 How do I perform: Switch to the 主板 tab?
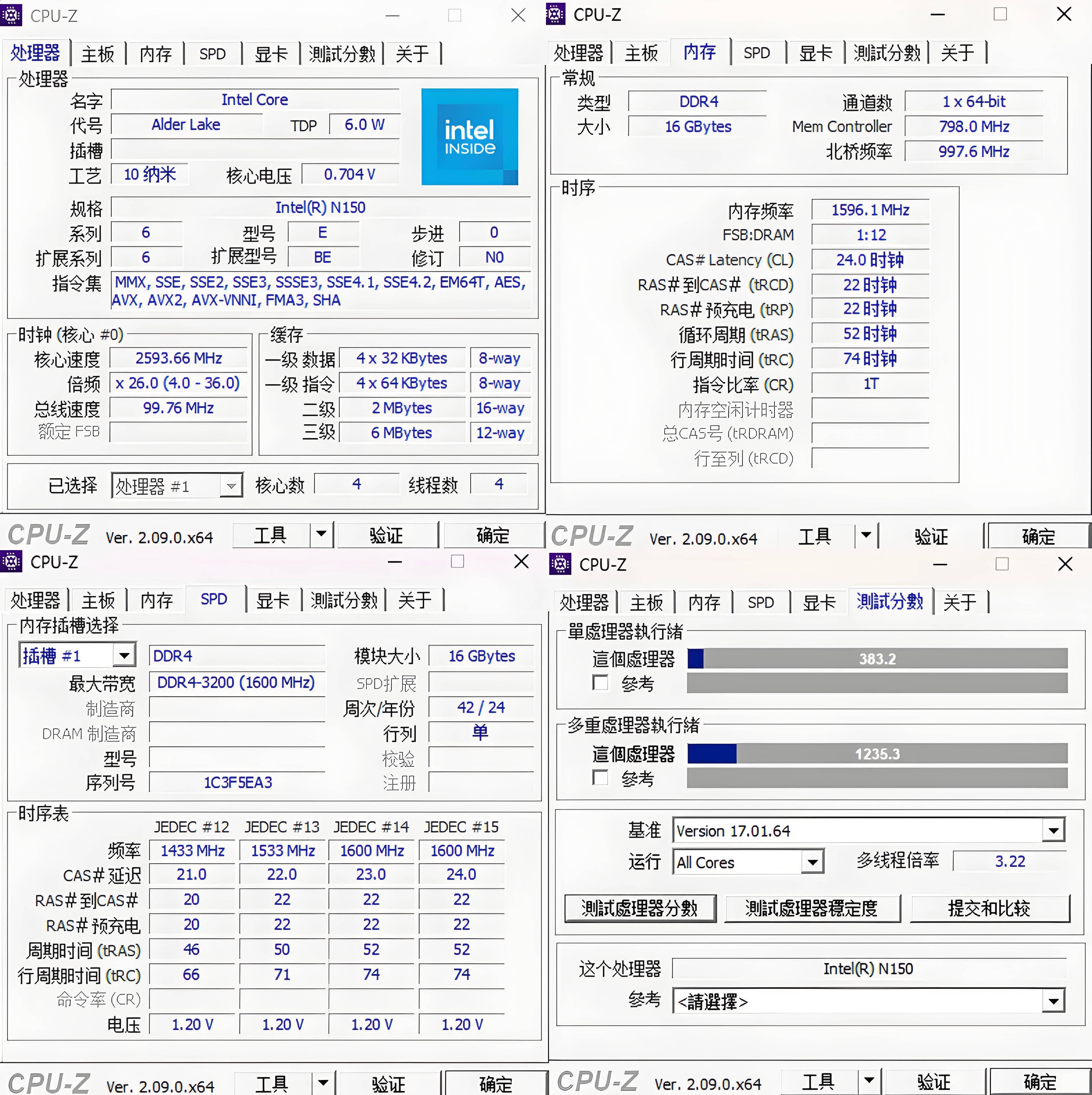[x=97, y=53]
